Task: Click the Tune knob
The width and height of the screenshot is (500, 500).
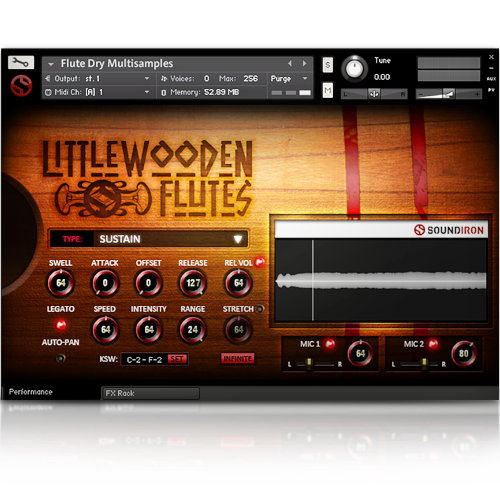Action: [354, 69]
